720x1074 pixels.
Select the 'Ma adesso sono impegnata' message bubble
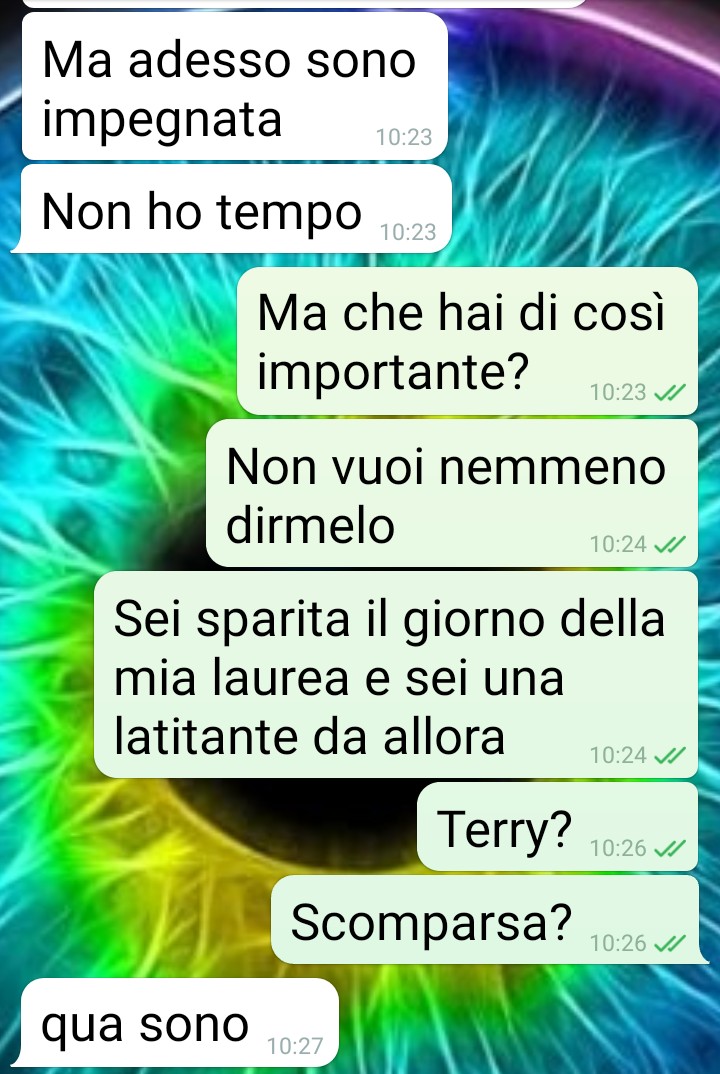235,86
